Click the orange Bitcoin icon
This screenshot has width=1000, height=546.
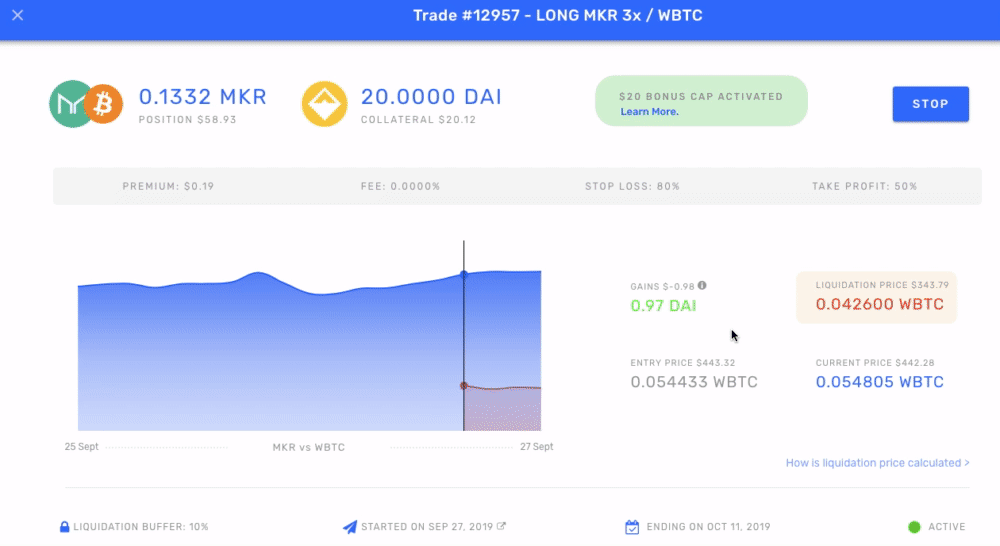pyautogui.click(x=104, y=103)
